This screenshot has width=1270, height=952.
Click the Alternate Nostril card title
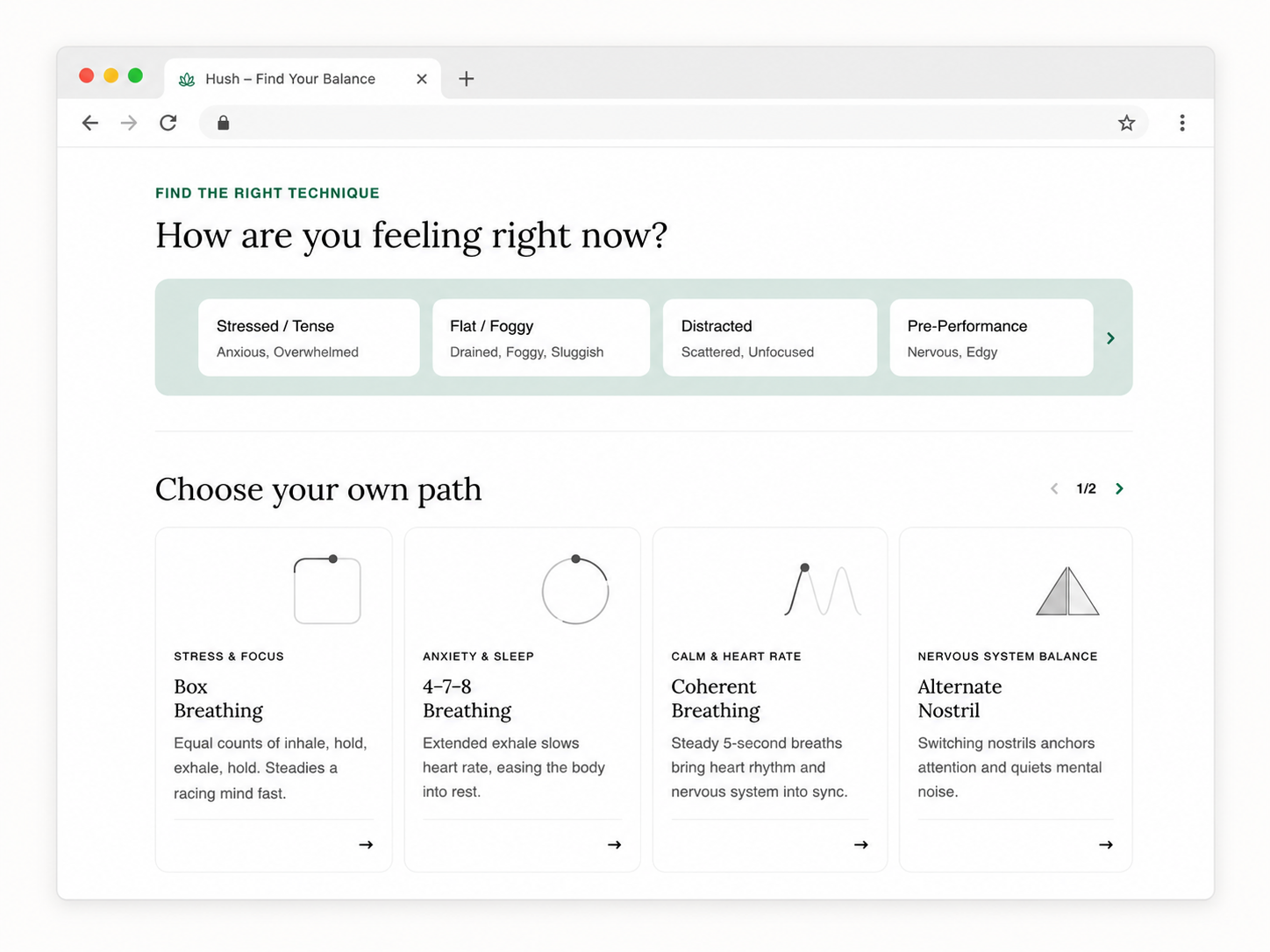960,699
